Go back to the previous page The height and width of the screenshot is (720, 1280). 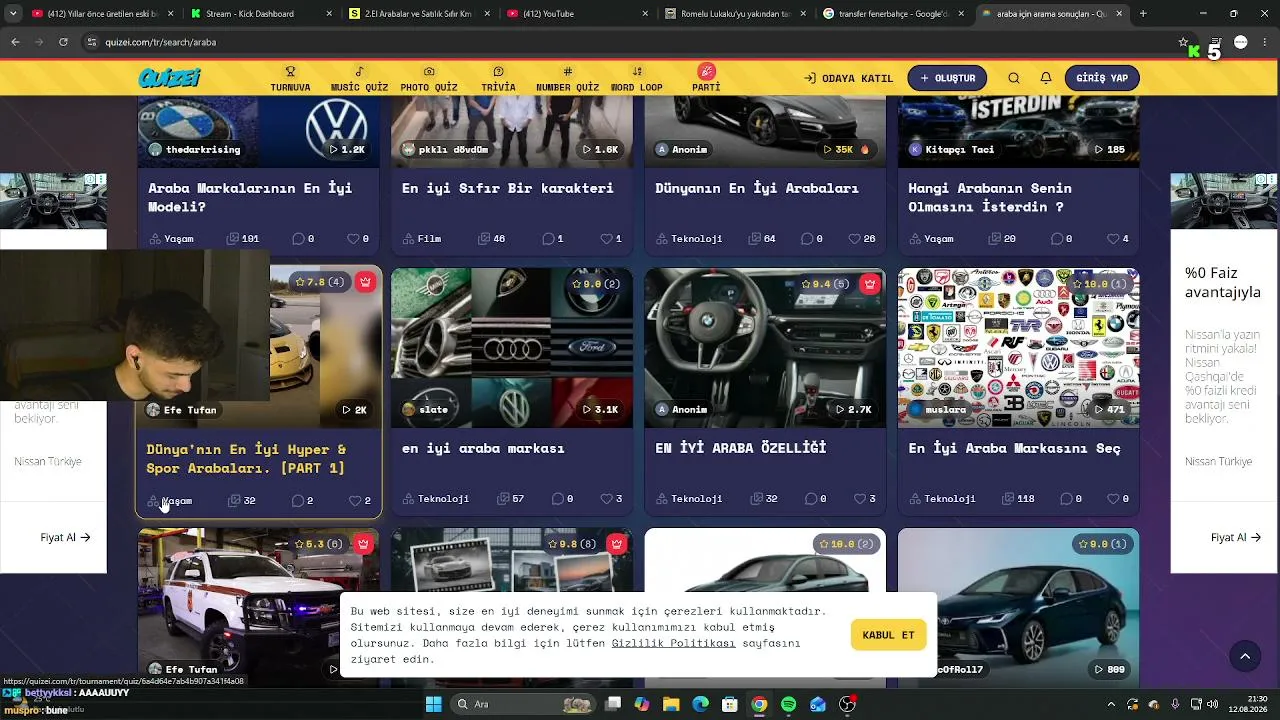pyautogui.click(x=15, y=42)
